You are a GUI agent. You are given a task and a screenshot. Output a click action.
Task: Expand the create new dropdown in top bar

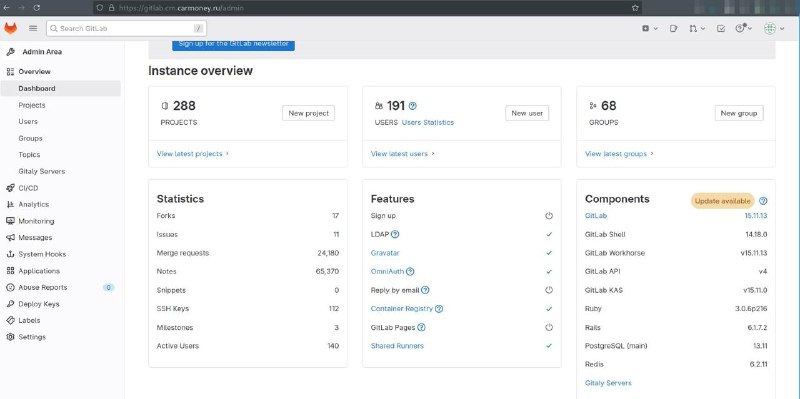[x=649, y=29]
